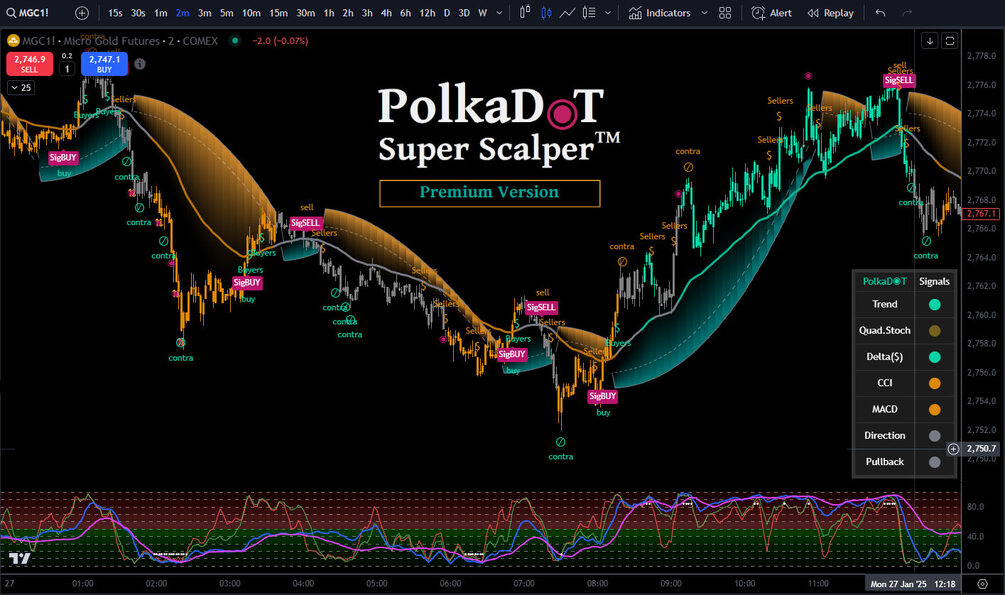Create a new Alert
This screenshot has height=595, width=1005.
[x=772, y=13]
